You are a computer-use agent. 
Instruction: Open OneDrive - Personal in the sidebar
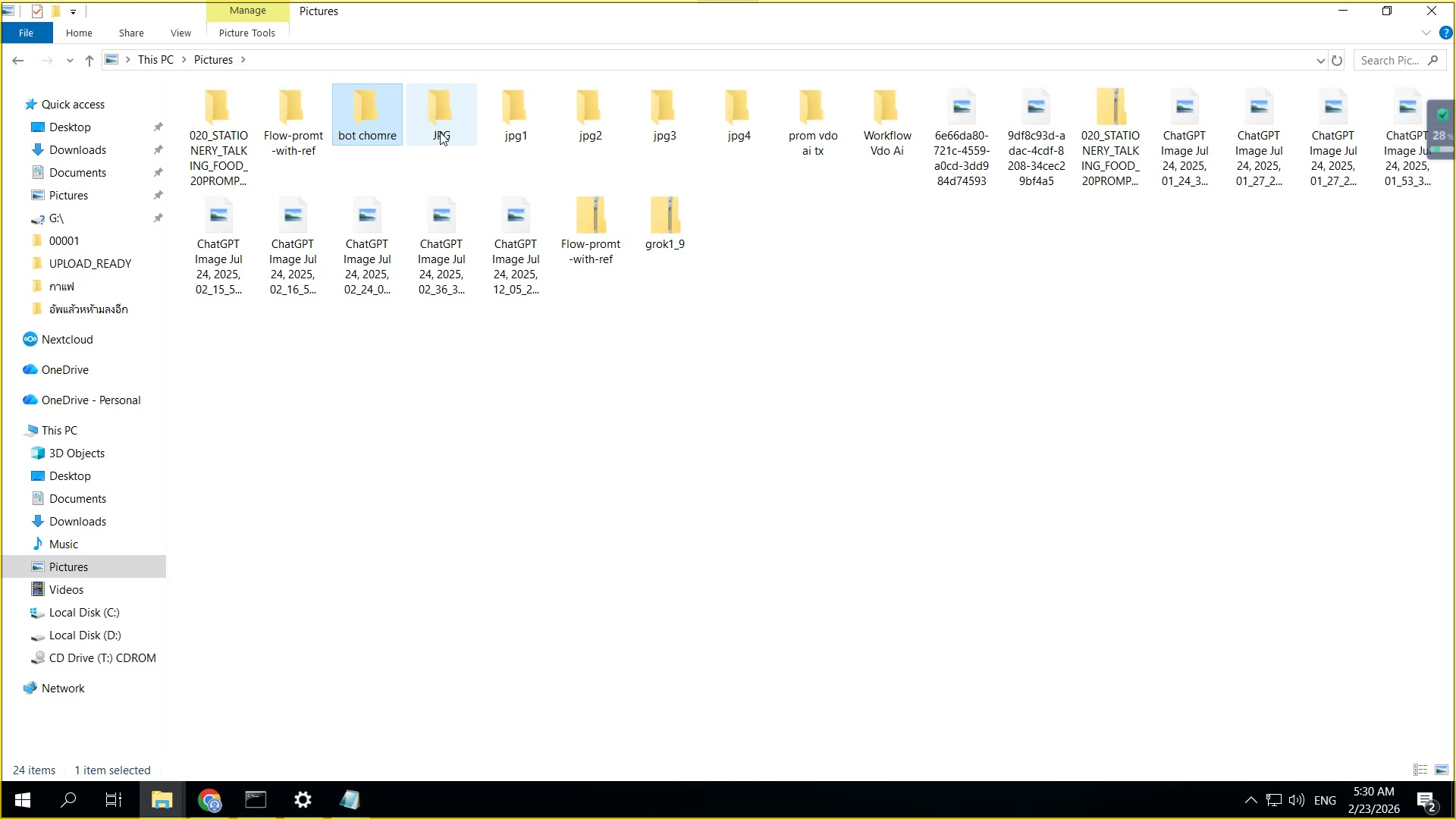[89, 400]
